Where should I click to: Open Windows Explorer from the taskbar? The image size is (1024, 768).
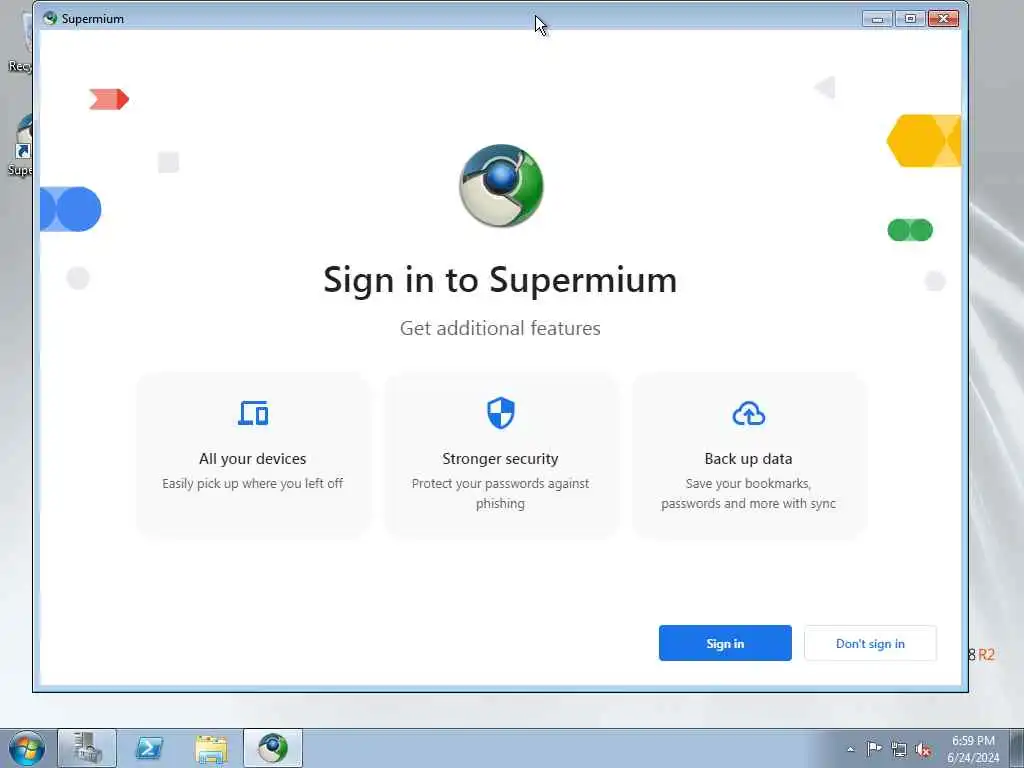click(x=211, y=748)
